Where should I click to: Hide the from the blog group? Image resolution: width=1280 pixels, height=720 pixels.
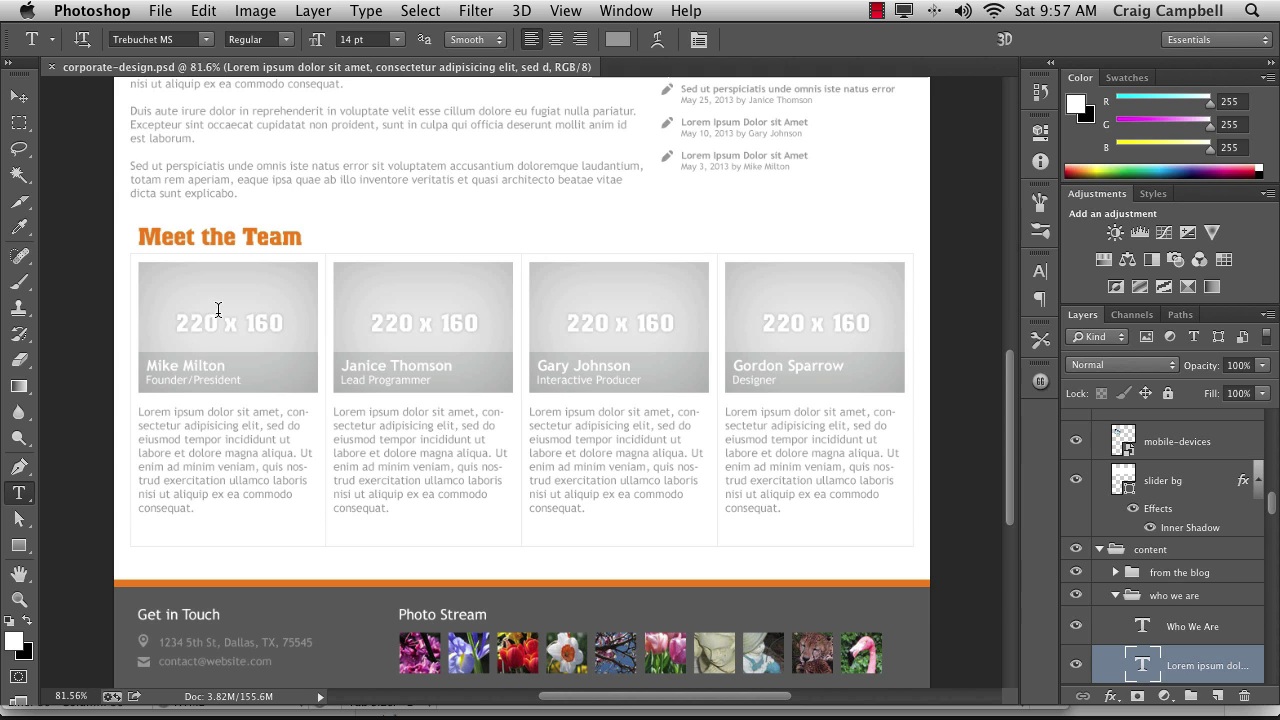[x=1076, y=572]
